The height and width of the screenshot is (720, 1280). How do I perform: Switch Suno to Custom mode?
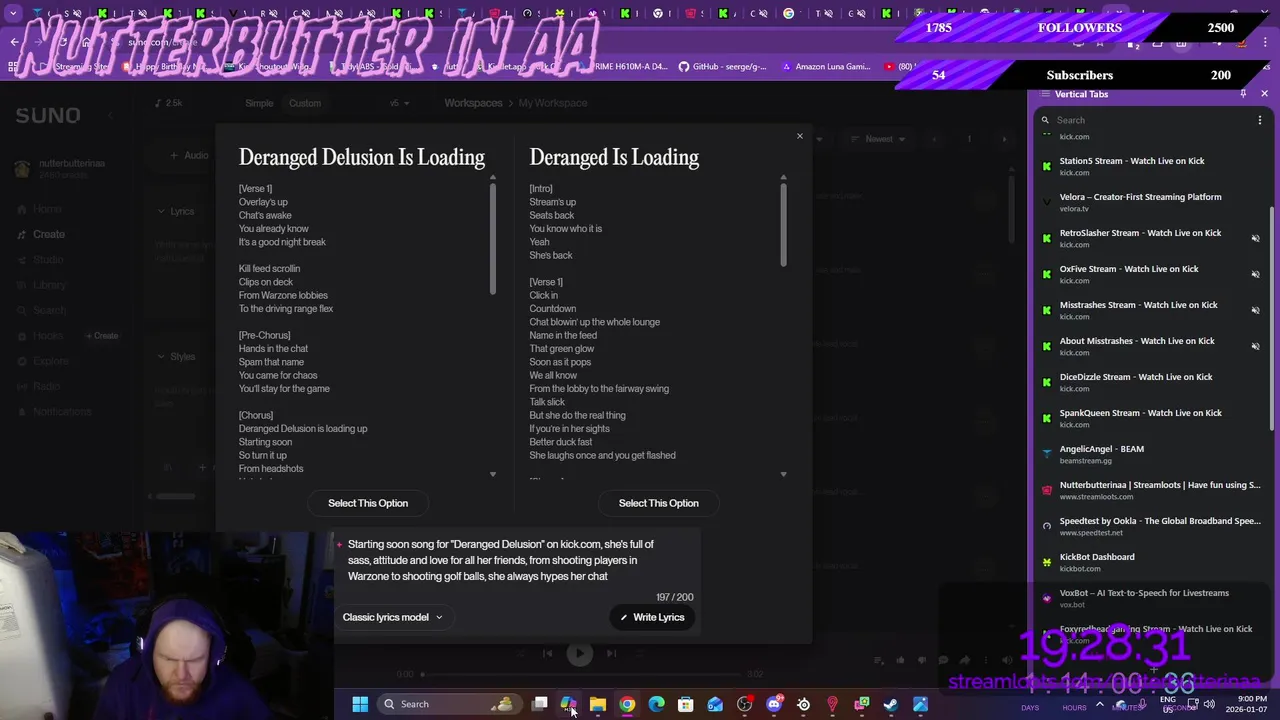pos(305,103)
